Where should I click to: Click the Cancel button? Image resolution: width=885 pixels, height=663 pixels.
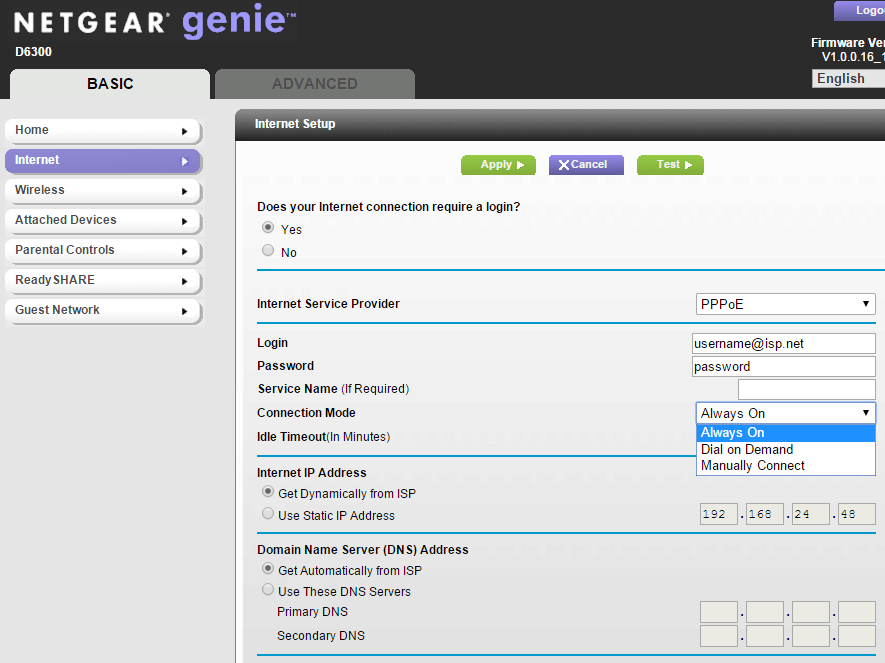pyautogui.click(x=586, y=165)
